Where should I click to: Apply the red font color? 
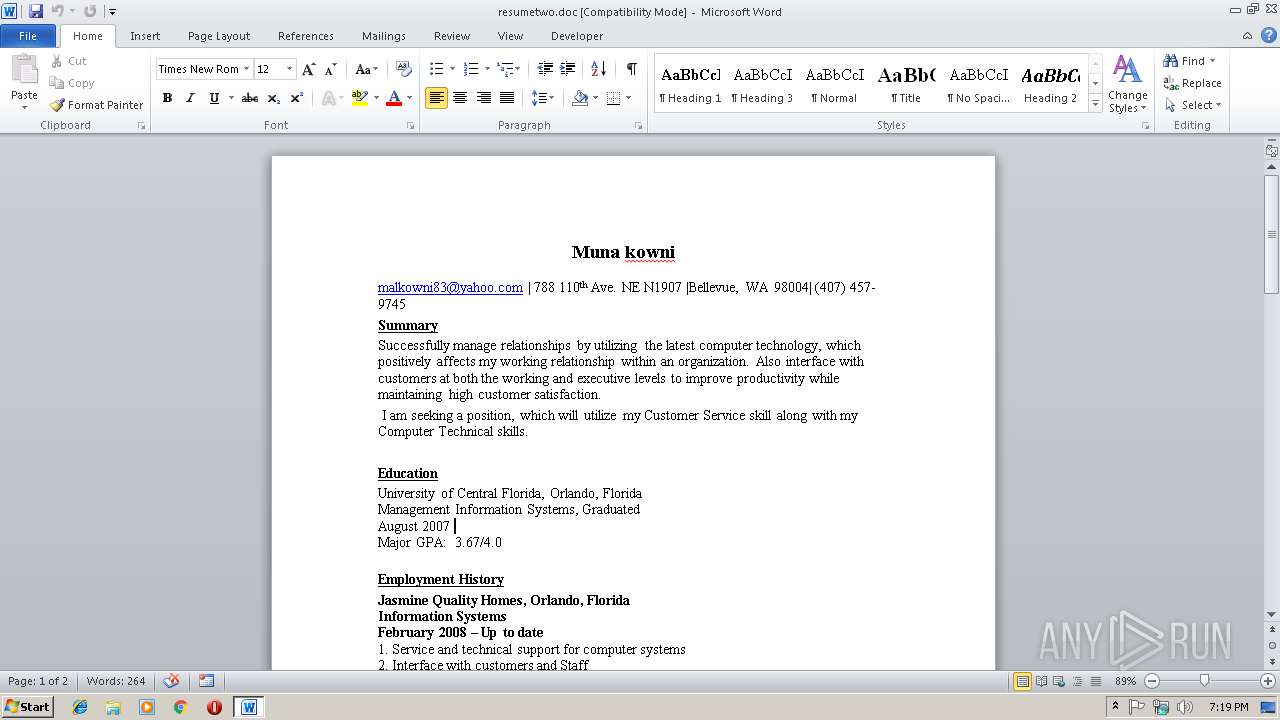(394, 98)
